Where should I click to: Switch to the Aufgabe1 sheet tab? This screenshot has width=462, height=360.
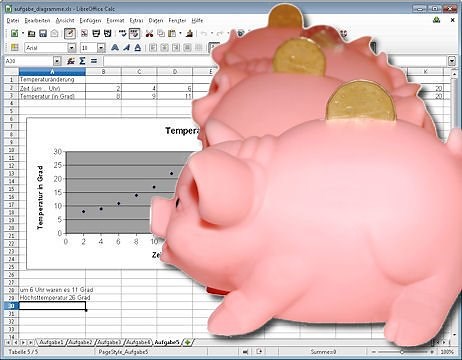click(51, 342)
